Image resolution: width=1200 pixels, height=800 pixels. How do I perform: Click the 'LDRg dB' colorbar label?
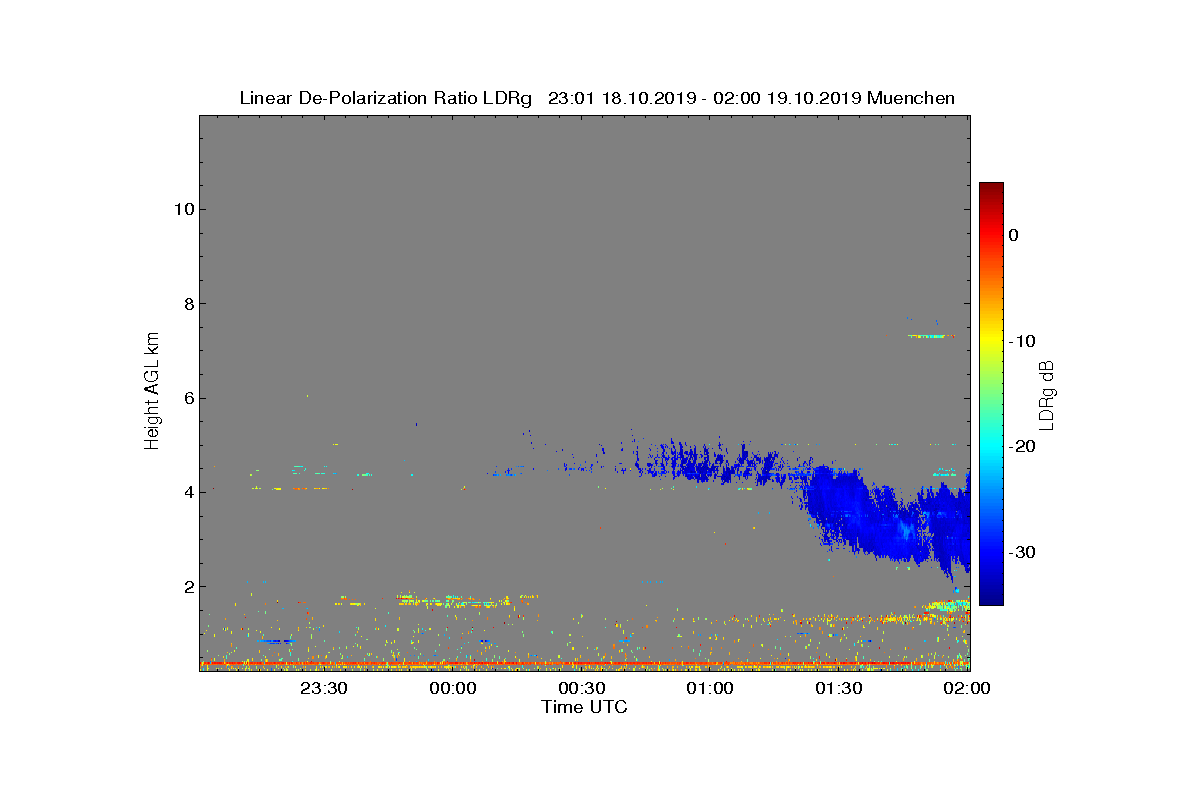coord(1047,394)
